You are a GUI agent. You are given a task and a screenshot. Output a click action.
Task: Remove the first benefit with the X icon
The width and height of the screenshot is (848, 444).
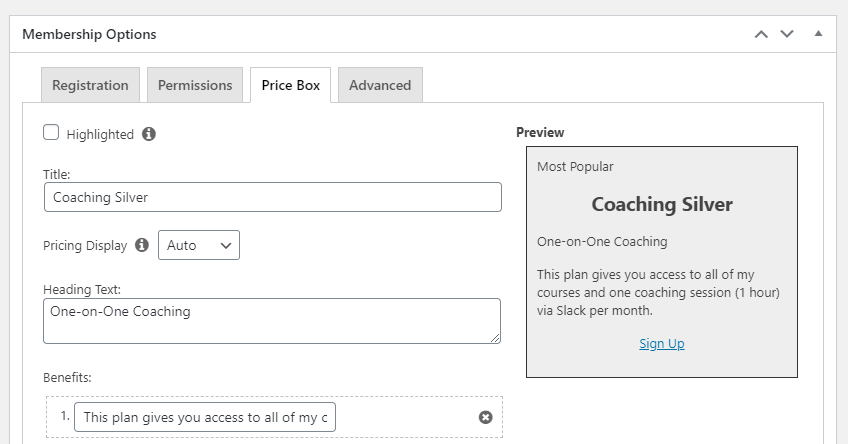click(486, 417)
